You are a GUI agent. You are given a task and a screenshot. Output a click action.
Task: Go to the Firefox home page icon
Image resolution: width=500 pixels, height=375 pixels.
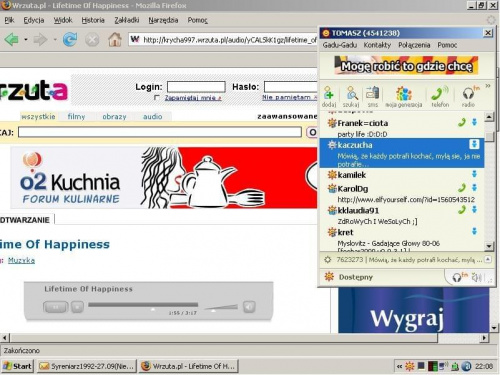[114, 40]
